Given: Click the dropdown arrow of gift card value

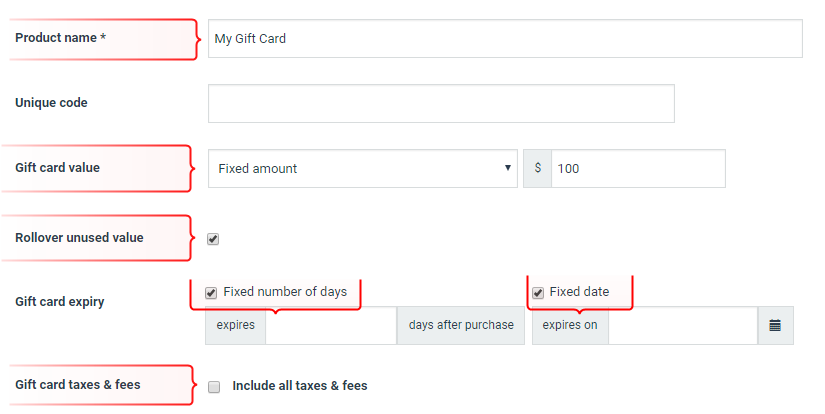Looking at the screenshot, I should click(508, 168).
